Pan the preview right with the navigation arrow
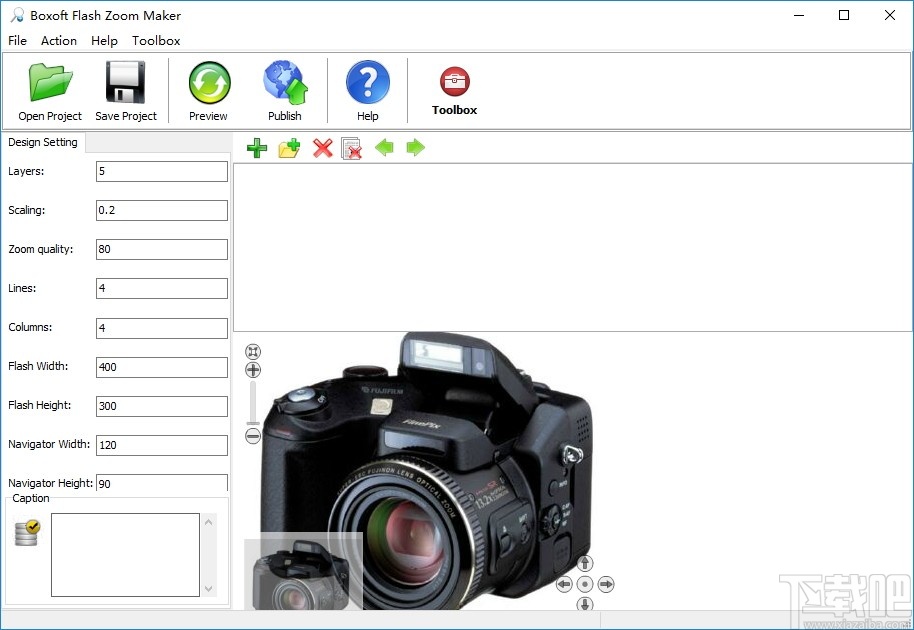Screen dimensions: 914x630 pyautogui.click(x=605, y=584)
